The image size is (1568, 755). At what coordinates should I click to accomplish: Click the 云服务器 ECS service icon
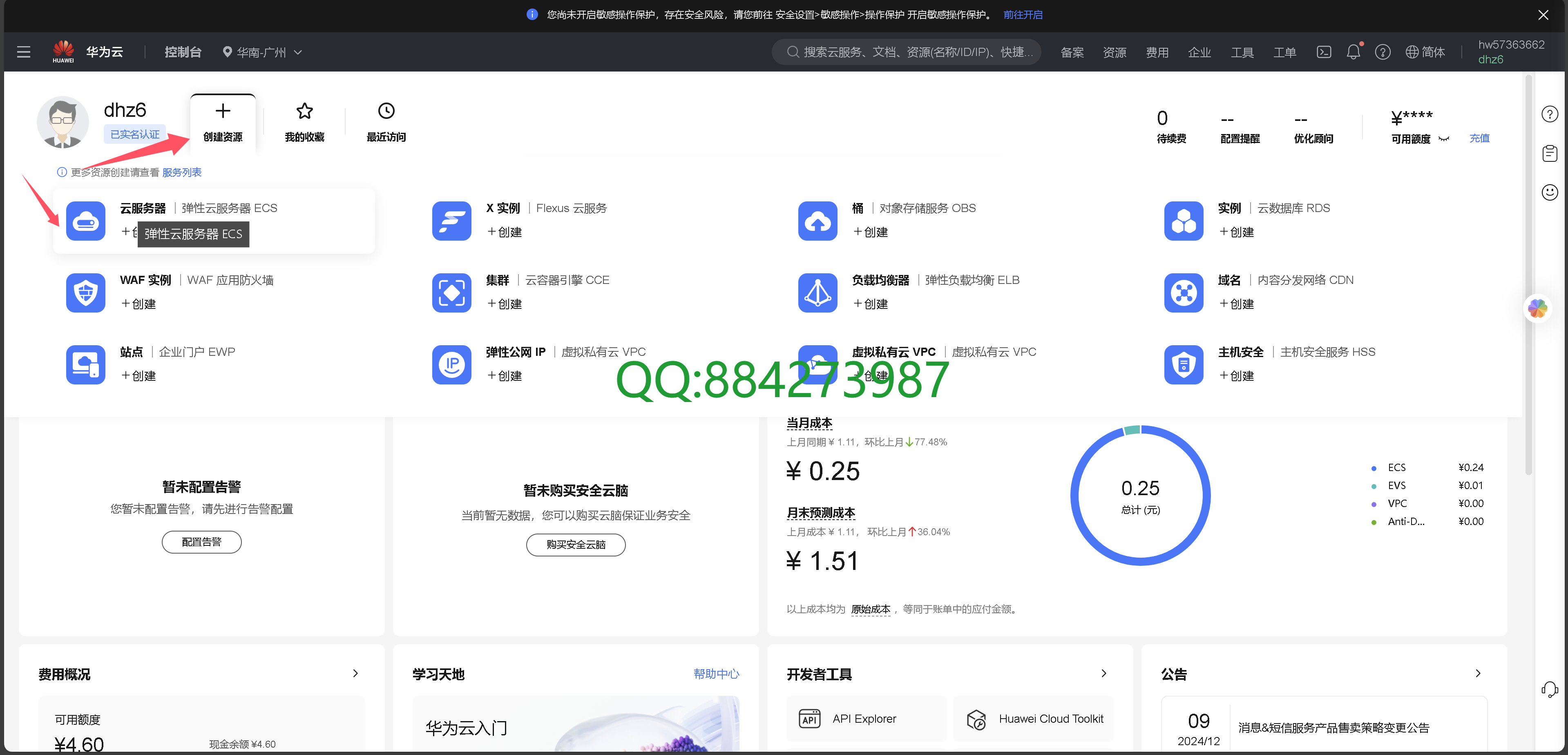(86, 221)
